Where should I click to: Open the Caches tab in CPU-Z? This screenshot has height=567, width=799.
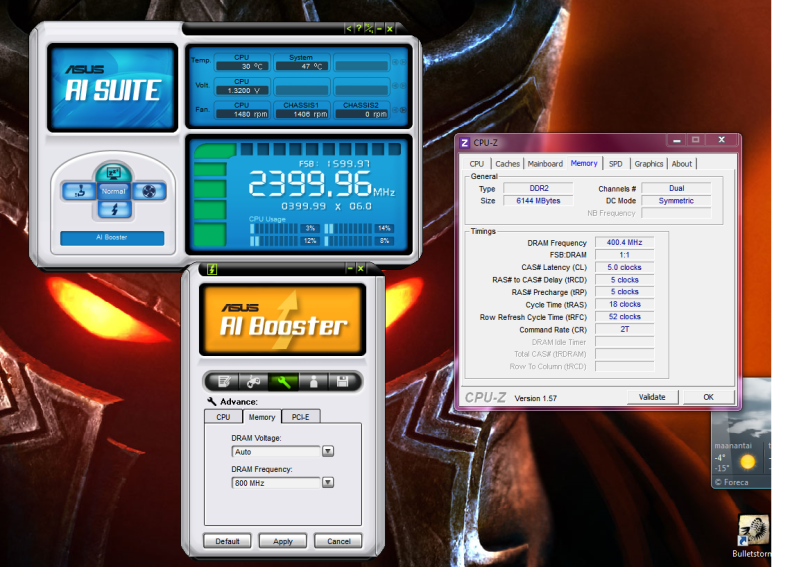click(508, 164)
